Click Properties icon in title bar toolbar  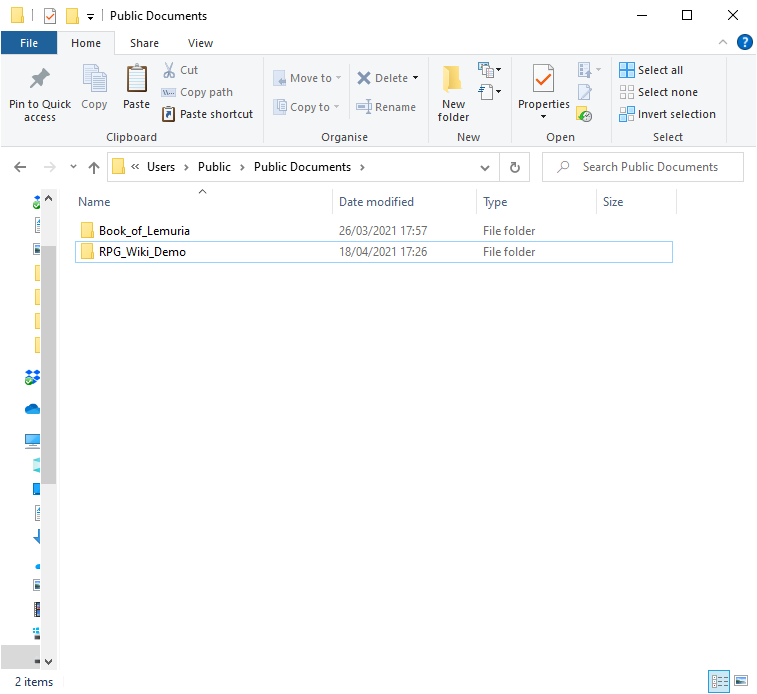tap(50, 16)
